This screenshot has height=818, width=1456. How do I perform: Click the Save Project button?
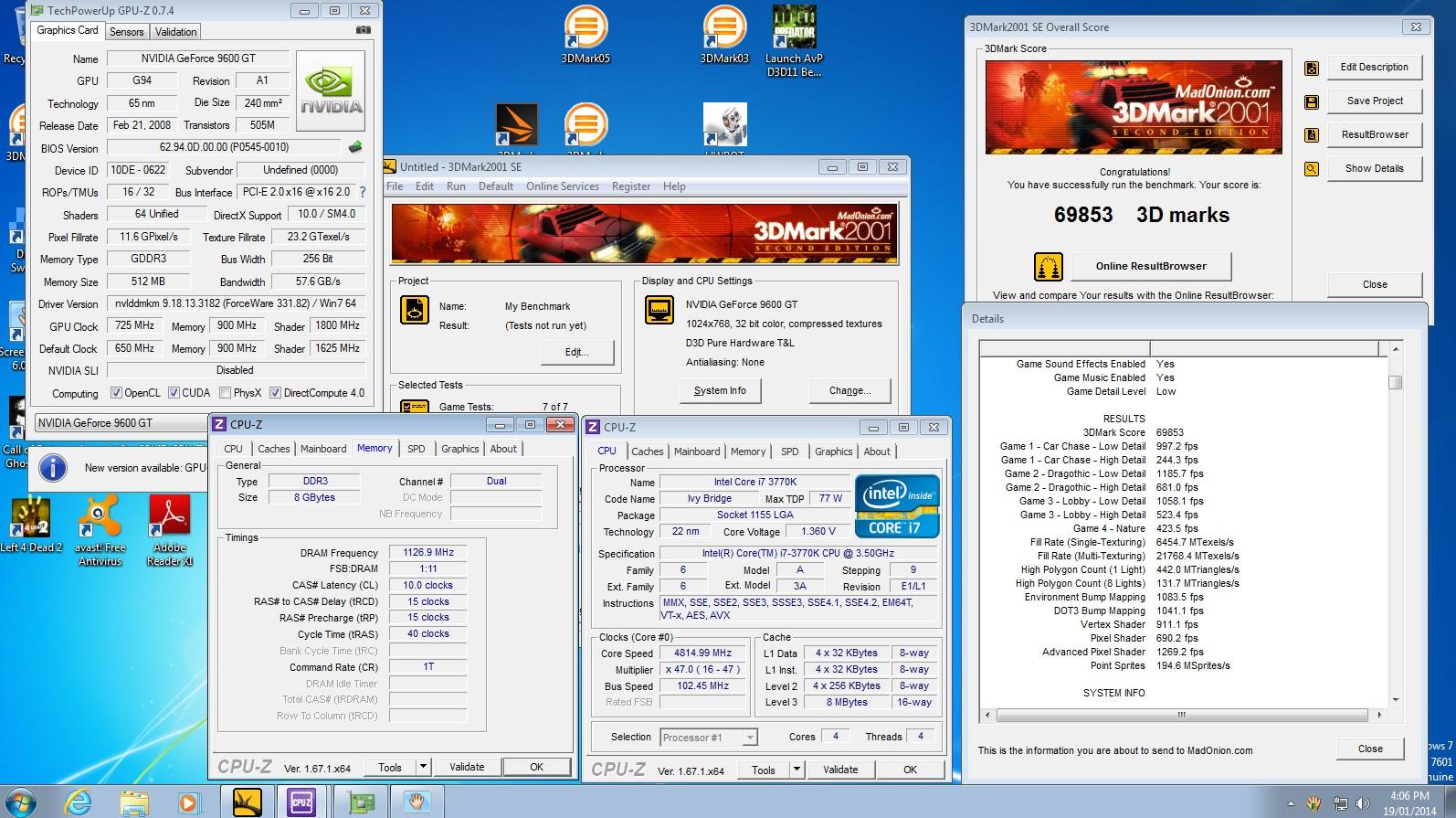[x=1375, y=101]
